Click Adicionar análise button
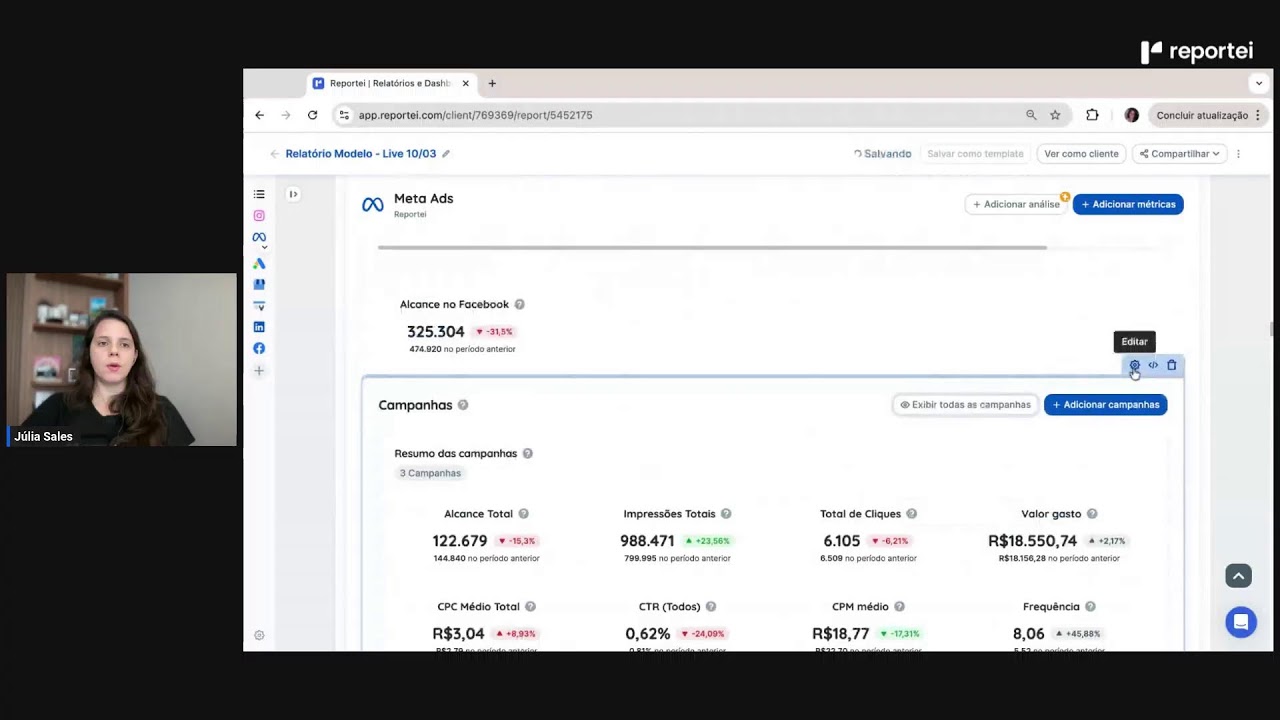Viewport: 1280px width, 720px height. (1016, 204)
